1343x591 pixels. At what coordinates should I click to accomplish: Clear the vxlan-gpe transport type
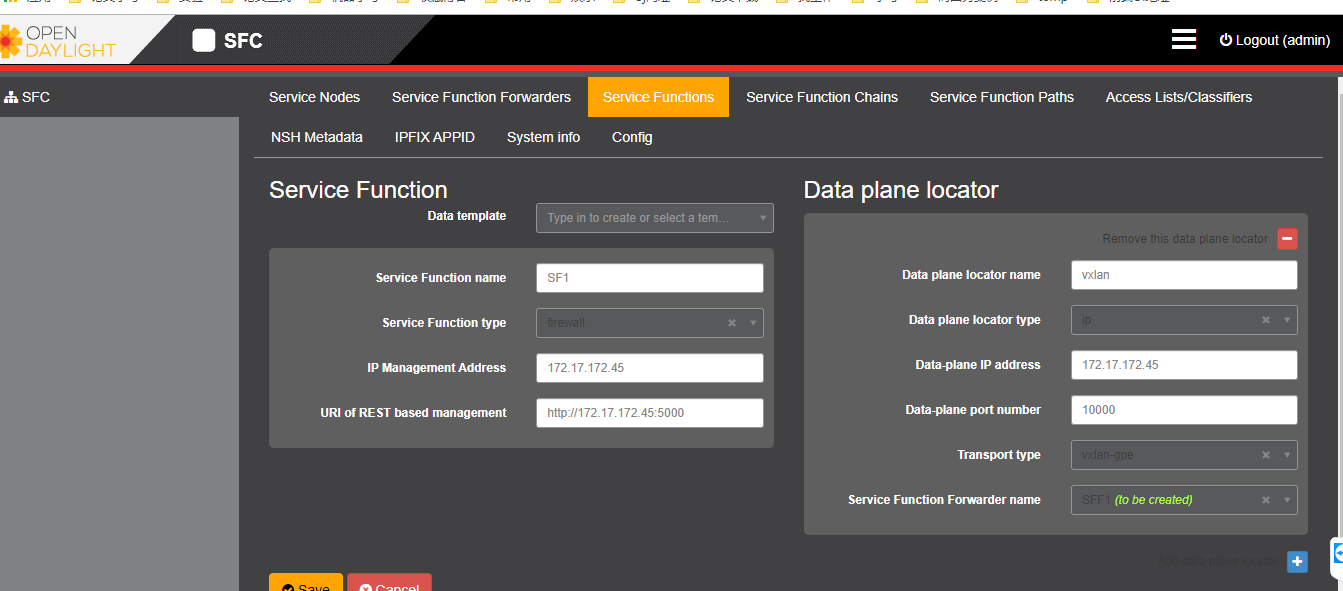(x=1266, y=455)
